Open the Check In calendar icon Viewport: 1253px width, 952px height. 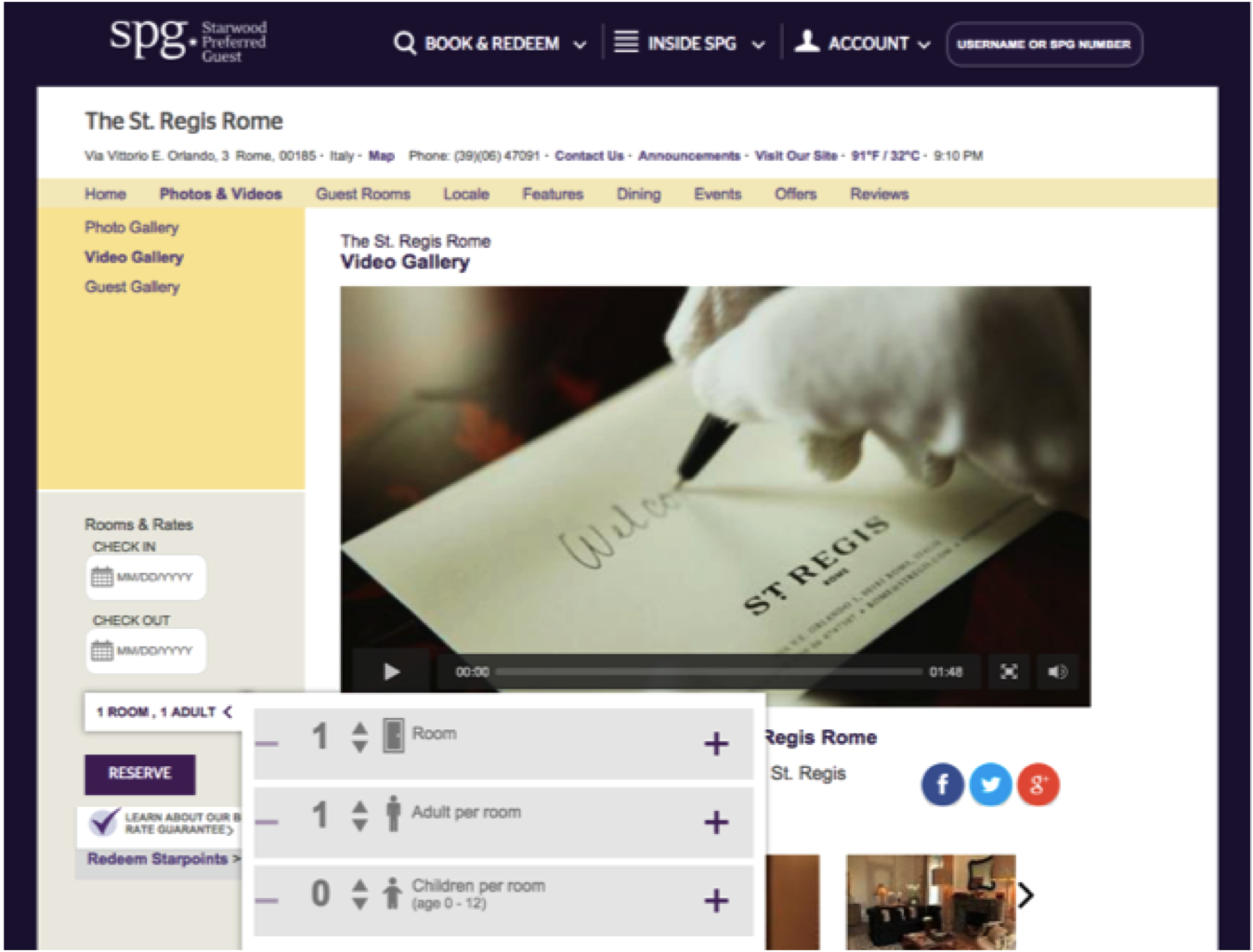click(x=101, y=577)
